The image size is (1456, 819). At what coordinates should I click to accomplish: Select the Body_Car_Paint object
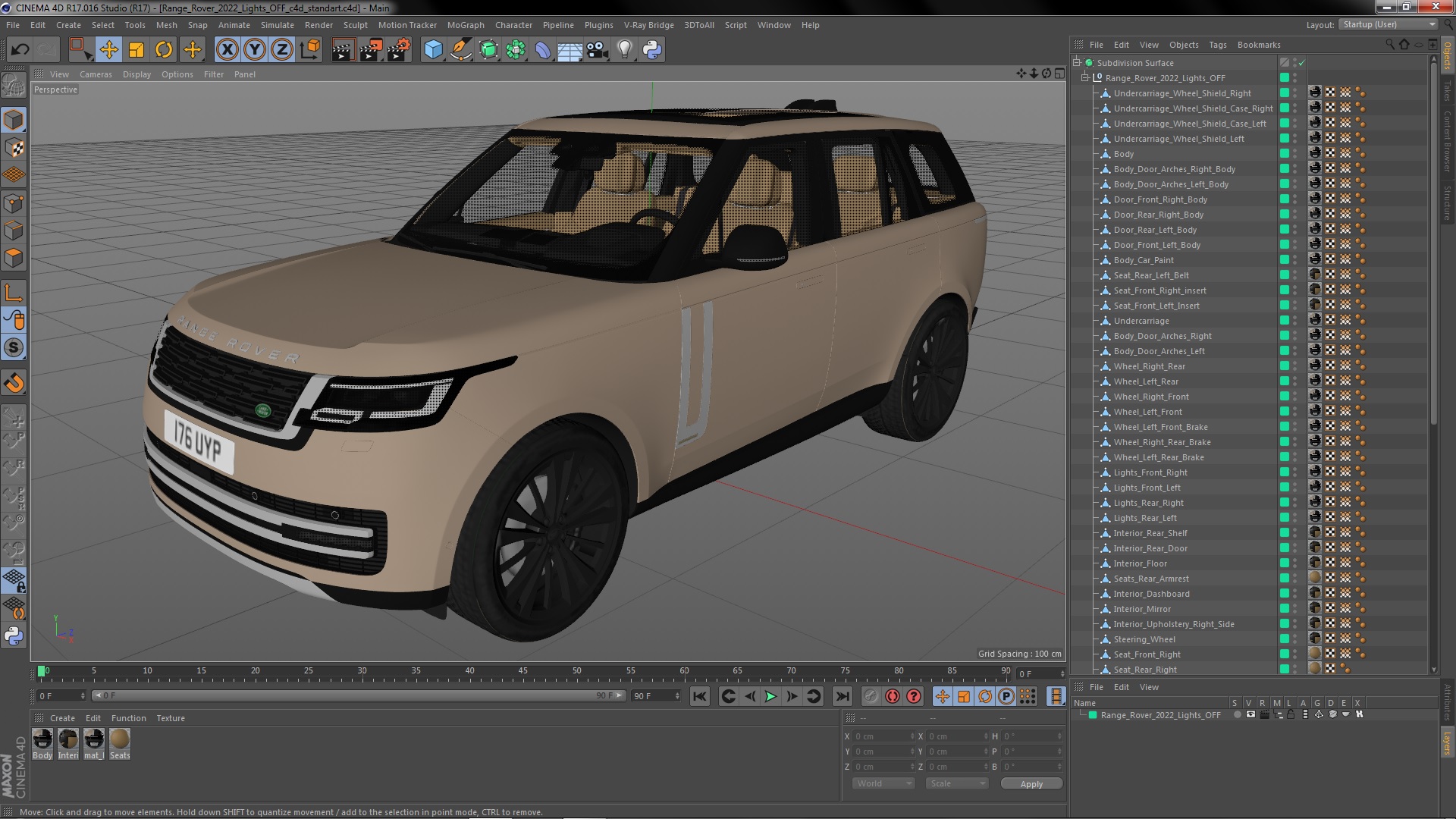(1144, 260)
